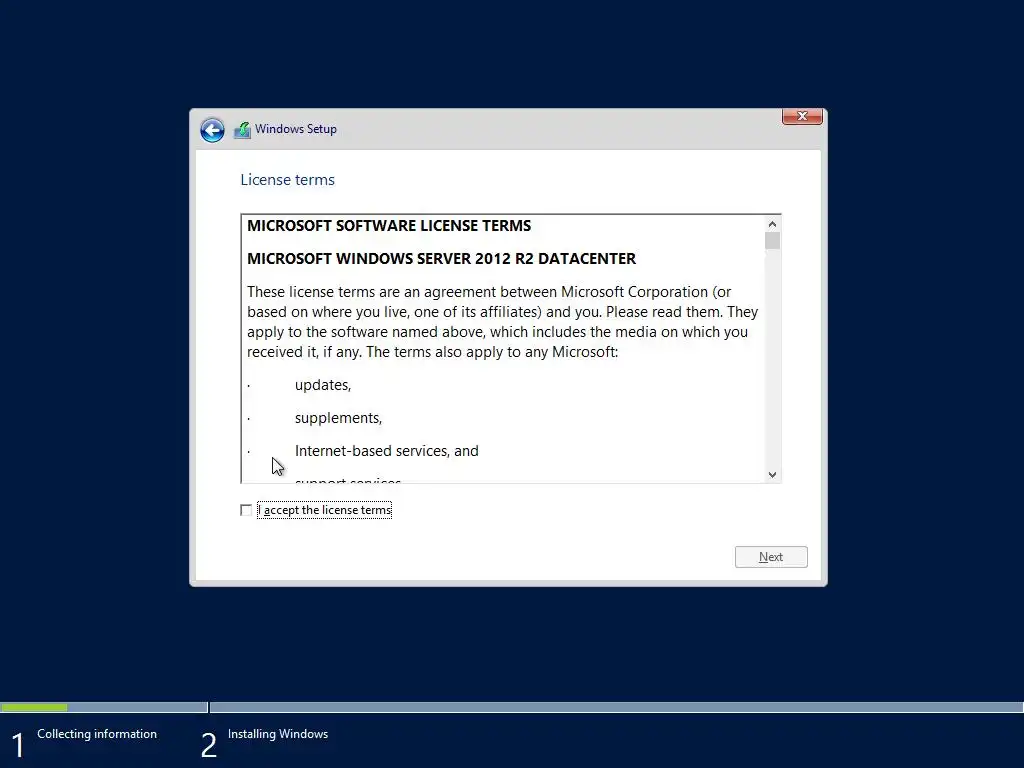1024x768 pixels.
Task: Click the paragraph starting 'These license terms'
Action: (x=502, y=322)
